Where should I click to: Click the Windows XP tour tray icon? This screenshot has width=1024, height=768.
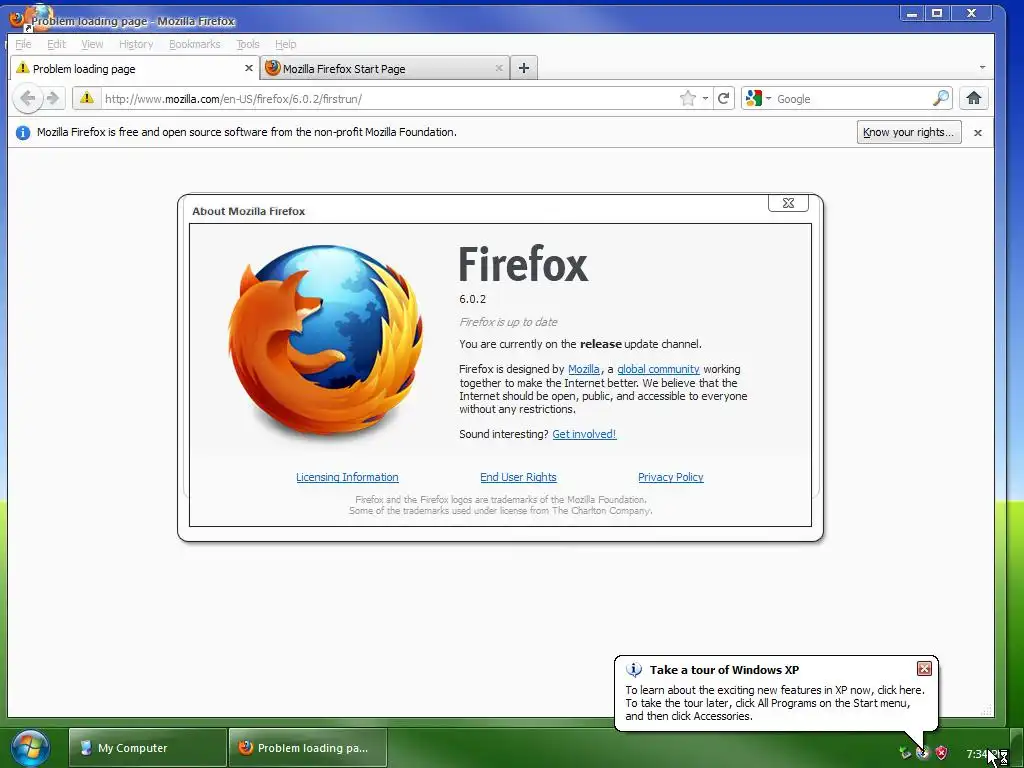click(923, 753)
